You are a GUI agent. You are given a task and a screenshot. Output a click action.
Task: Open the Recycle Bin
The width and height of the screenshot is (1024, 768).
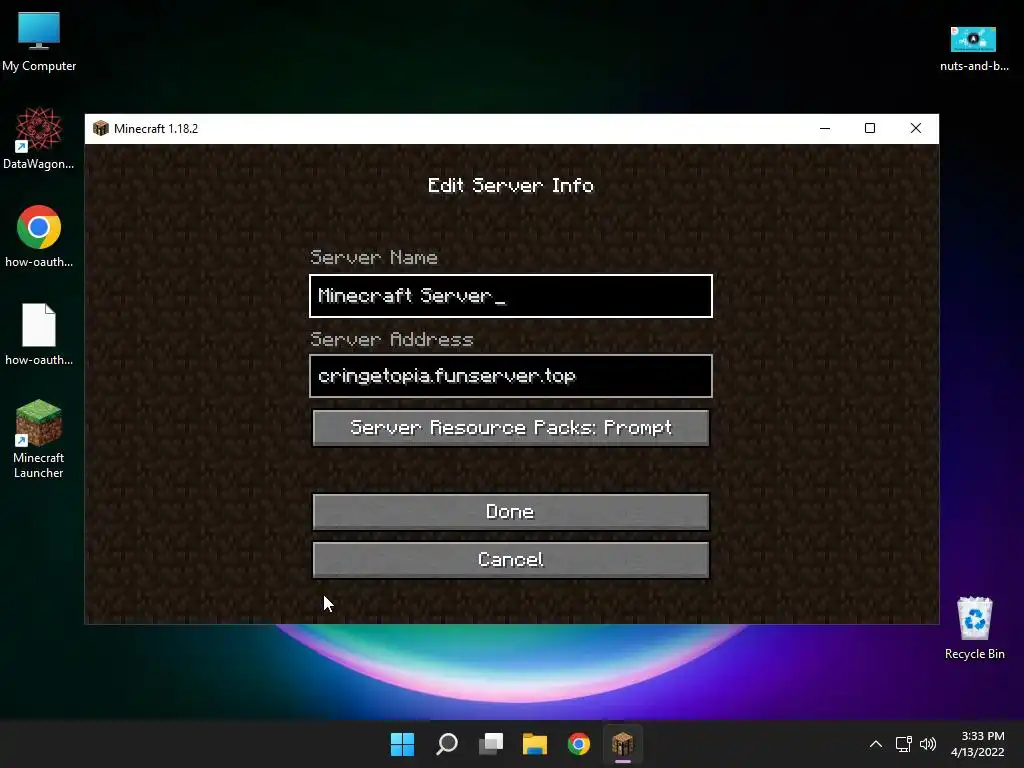coord(974,628)
